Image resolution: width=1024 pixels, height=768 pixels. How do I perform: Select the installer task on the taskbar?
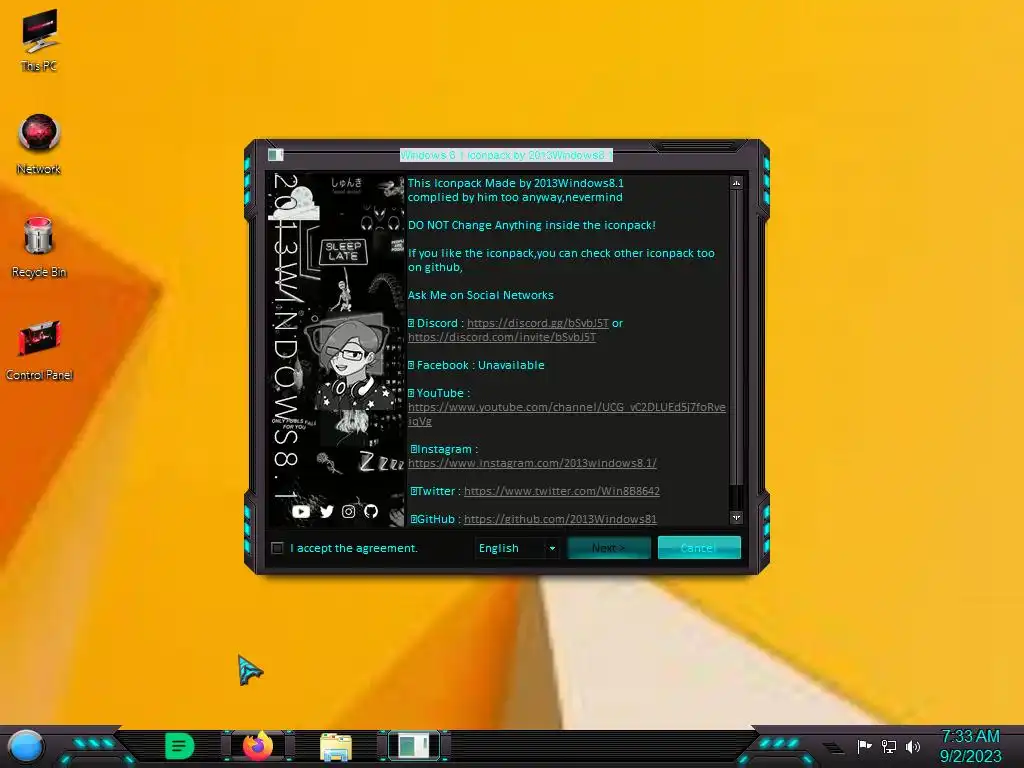(x=414, y=746)
